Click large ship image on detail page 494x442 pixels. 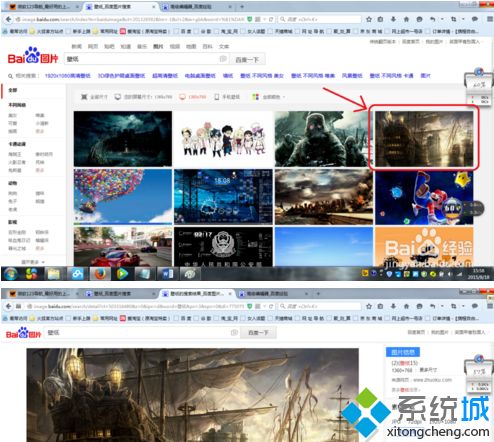193,395
